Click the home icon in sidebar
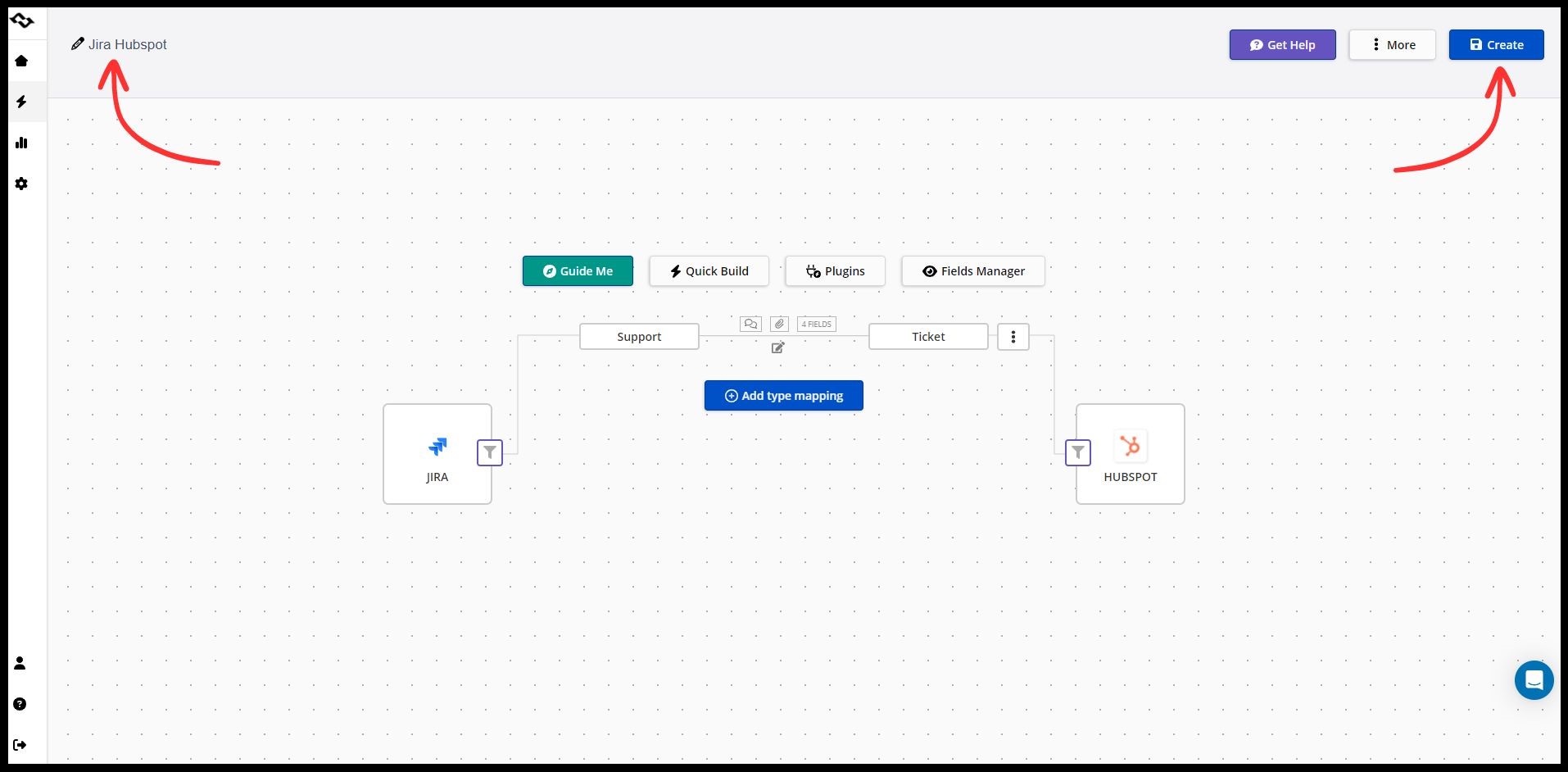1568x772 pixels. 21,61
